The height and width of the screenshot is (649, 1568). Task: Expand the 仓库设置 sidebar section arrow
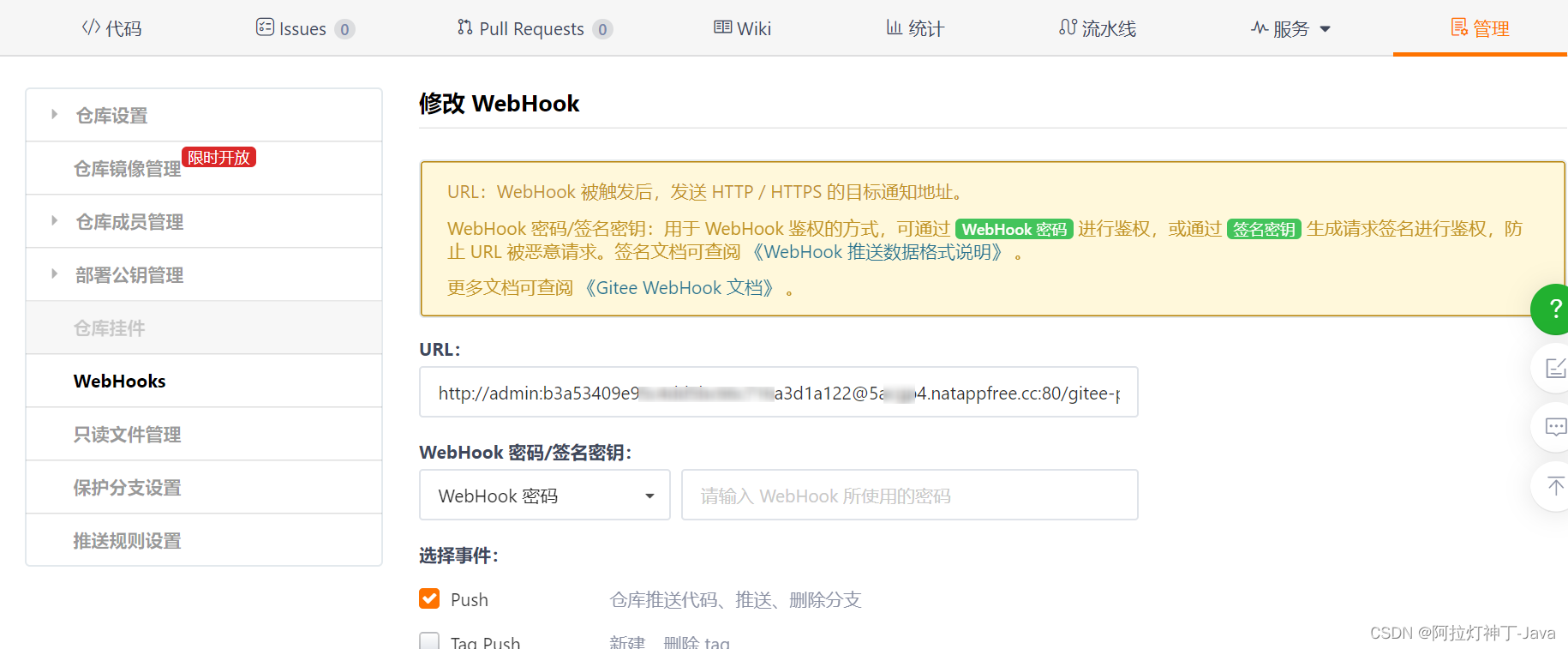pos(54,114)
